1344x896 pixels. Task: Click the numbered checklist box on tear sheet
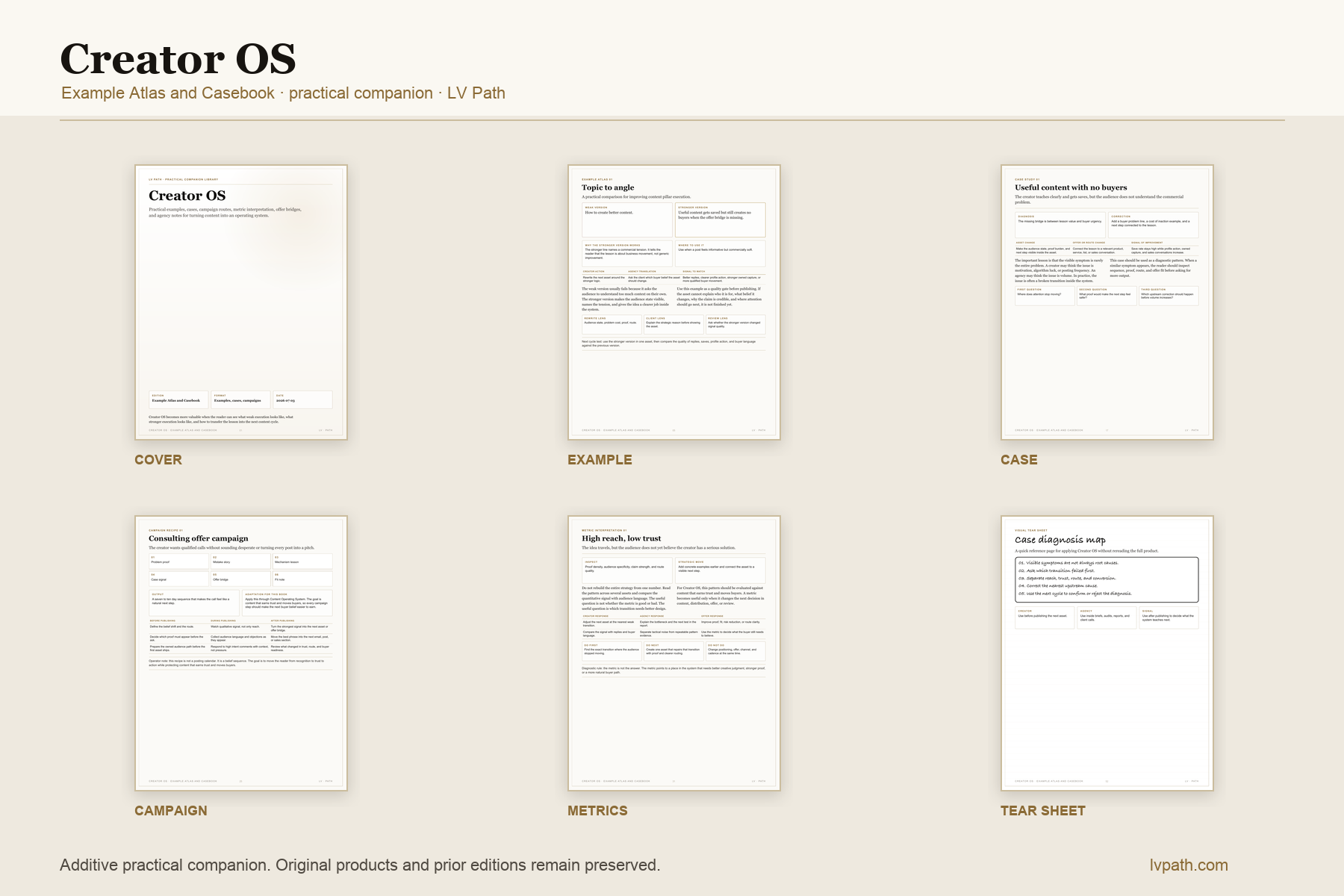1107,579
